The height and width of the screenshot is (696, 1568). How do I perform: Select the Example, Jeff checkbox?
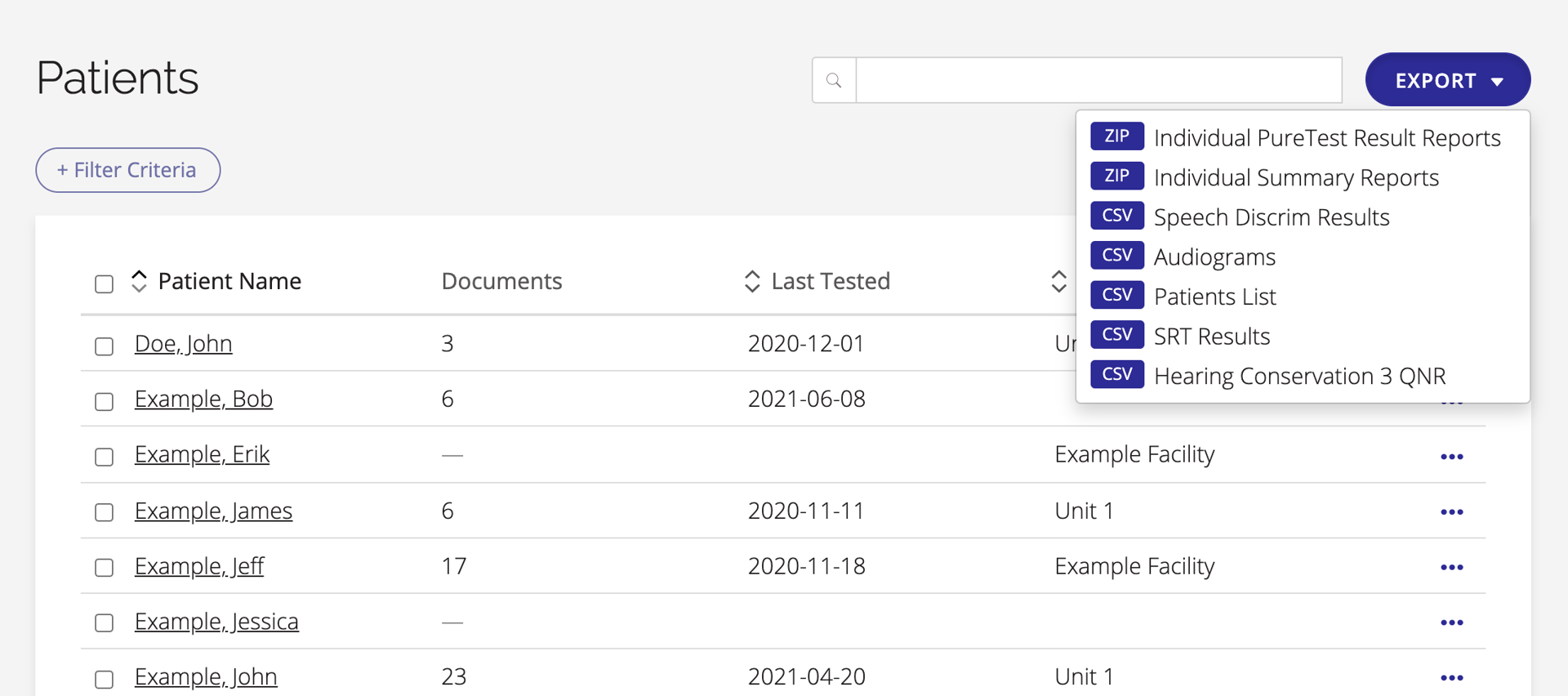(104, 567)
